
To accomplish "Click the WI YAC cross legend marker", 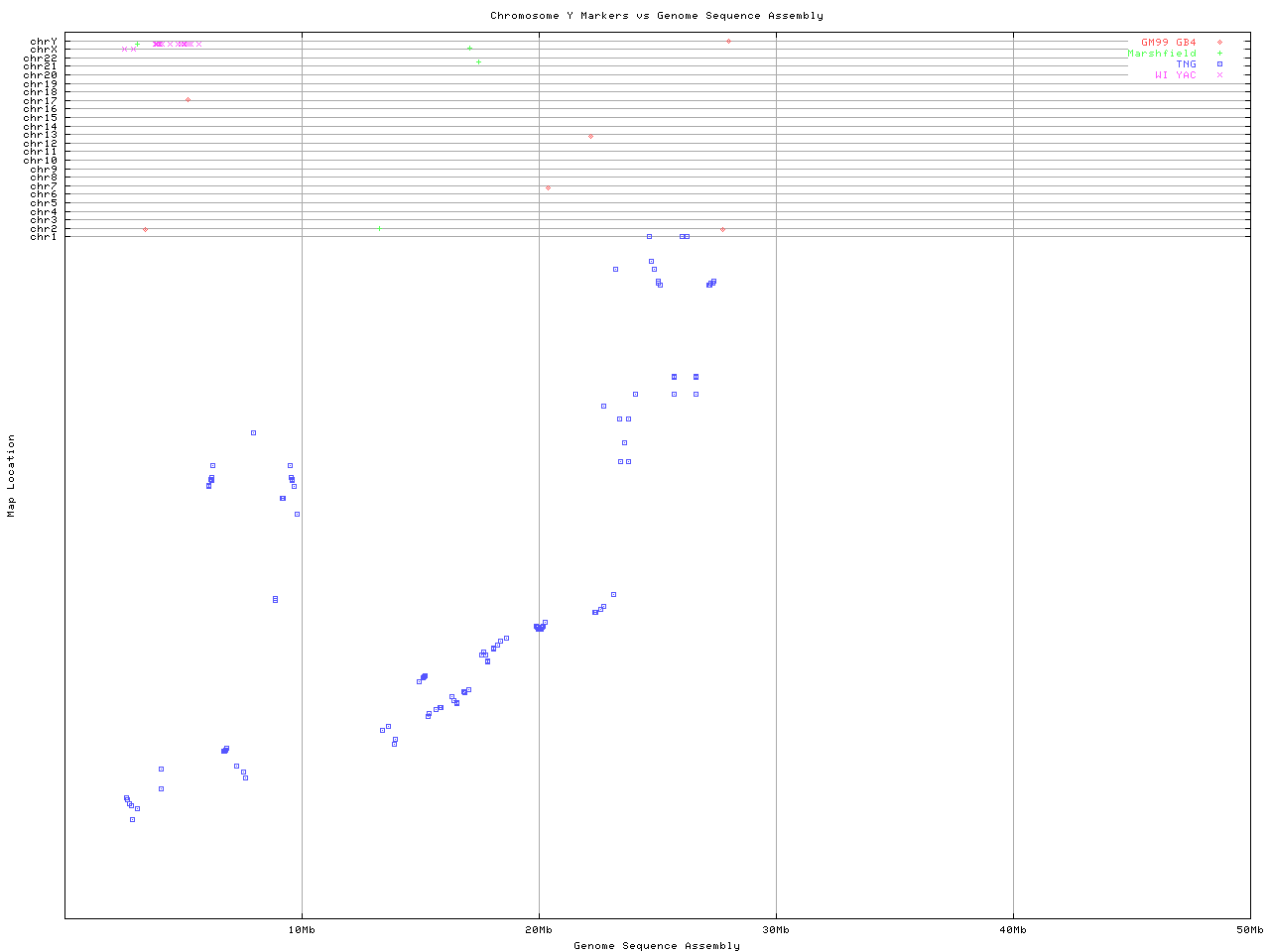I will [1219, 75].
